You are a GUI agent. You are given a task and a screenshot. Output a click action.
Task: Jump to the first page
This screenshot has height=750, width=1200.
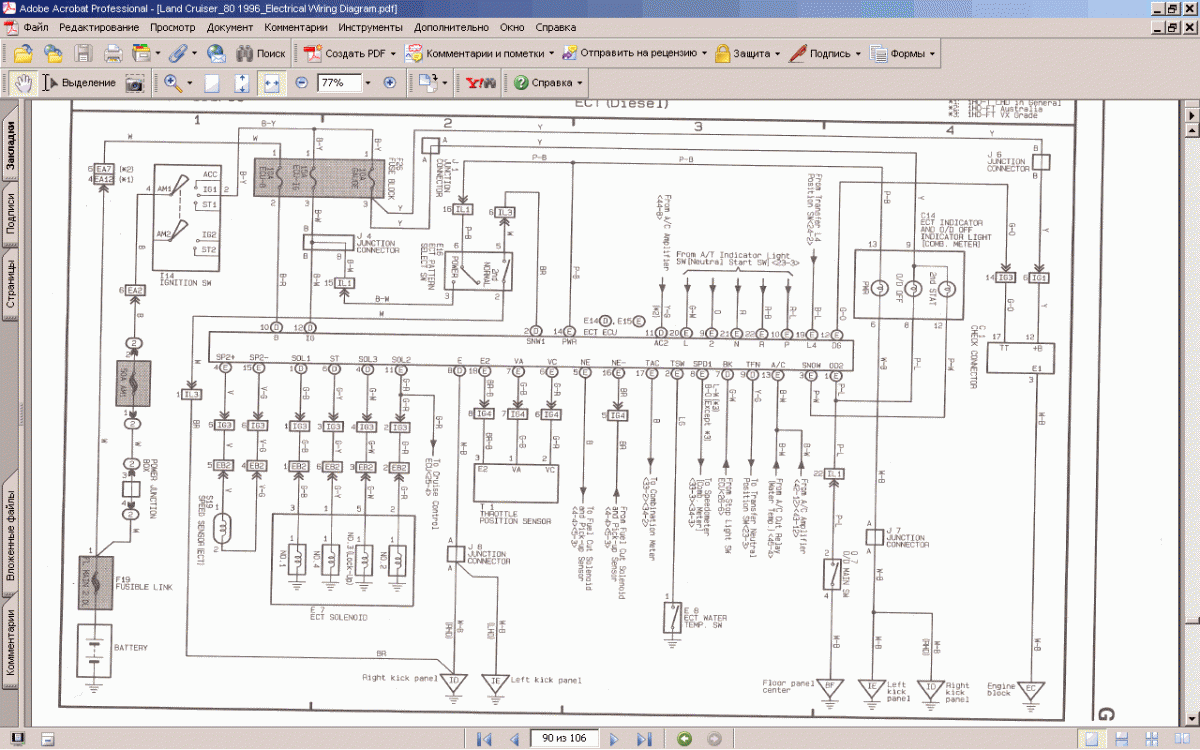[485, 739]
